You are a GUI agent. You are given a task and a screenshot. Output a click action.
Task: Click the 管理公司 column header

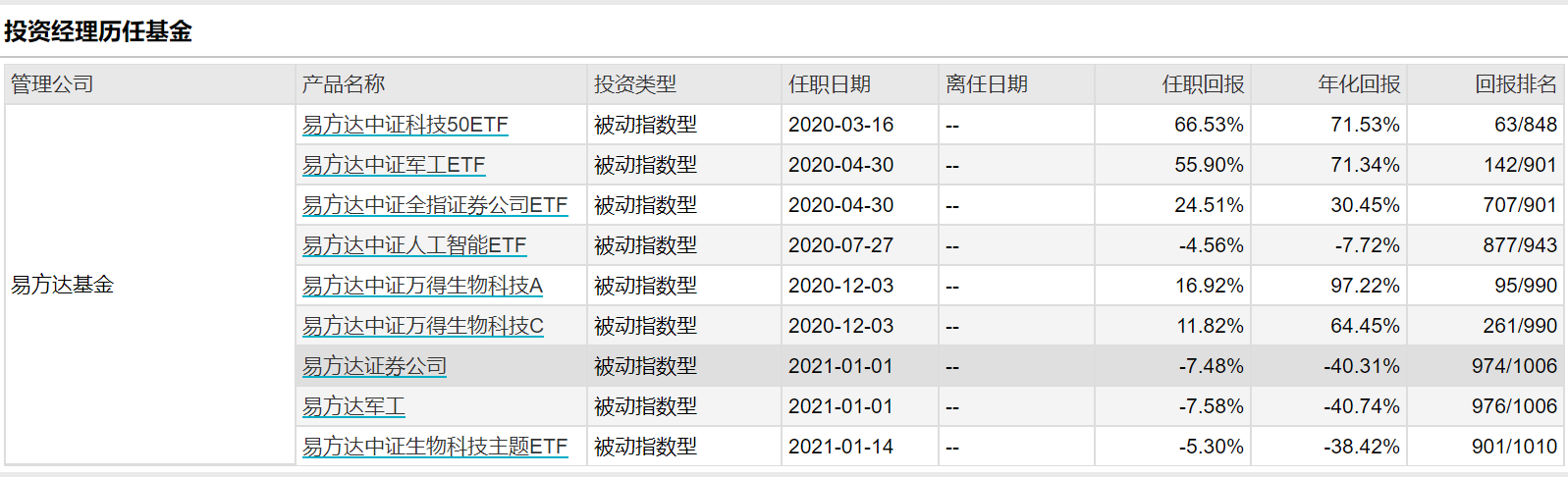52,84
